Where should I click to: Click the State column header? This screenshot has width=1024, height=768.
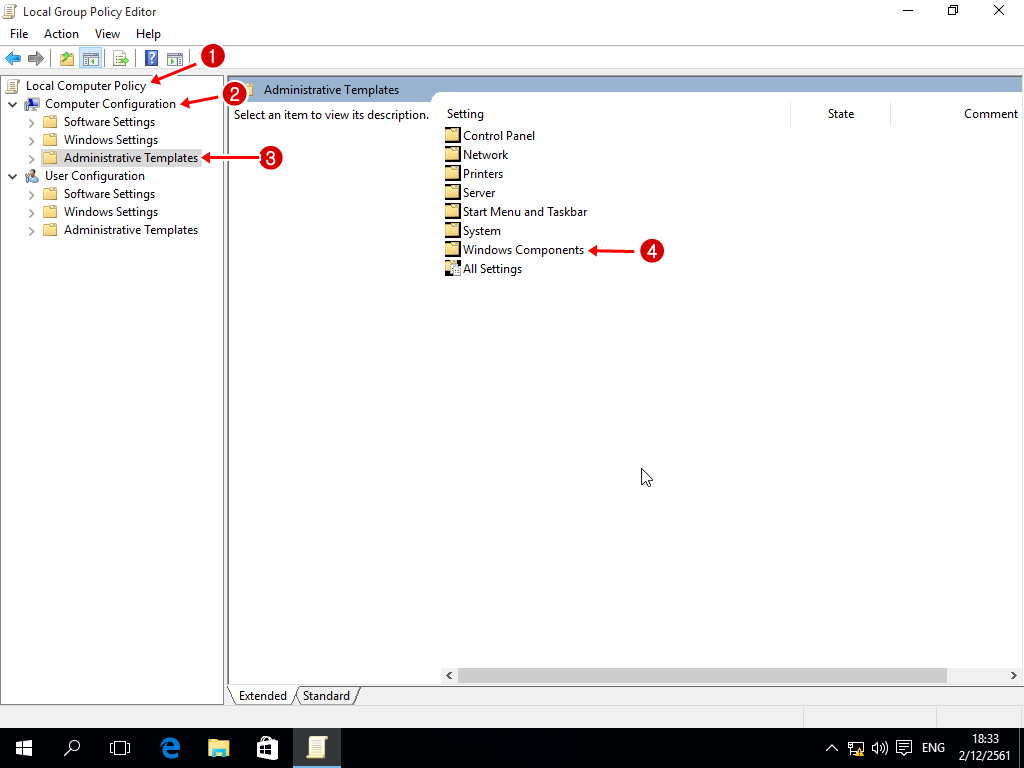point(840,114)
